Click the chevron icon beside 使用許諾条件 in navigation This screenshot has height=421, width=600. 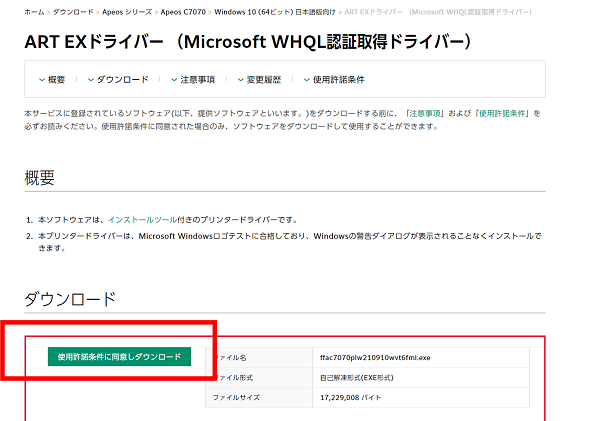click(304, 79)
